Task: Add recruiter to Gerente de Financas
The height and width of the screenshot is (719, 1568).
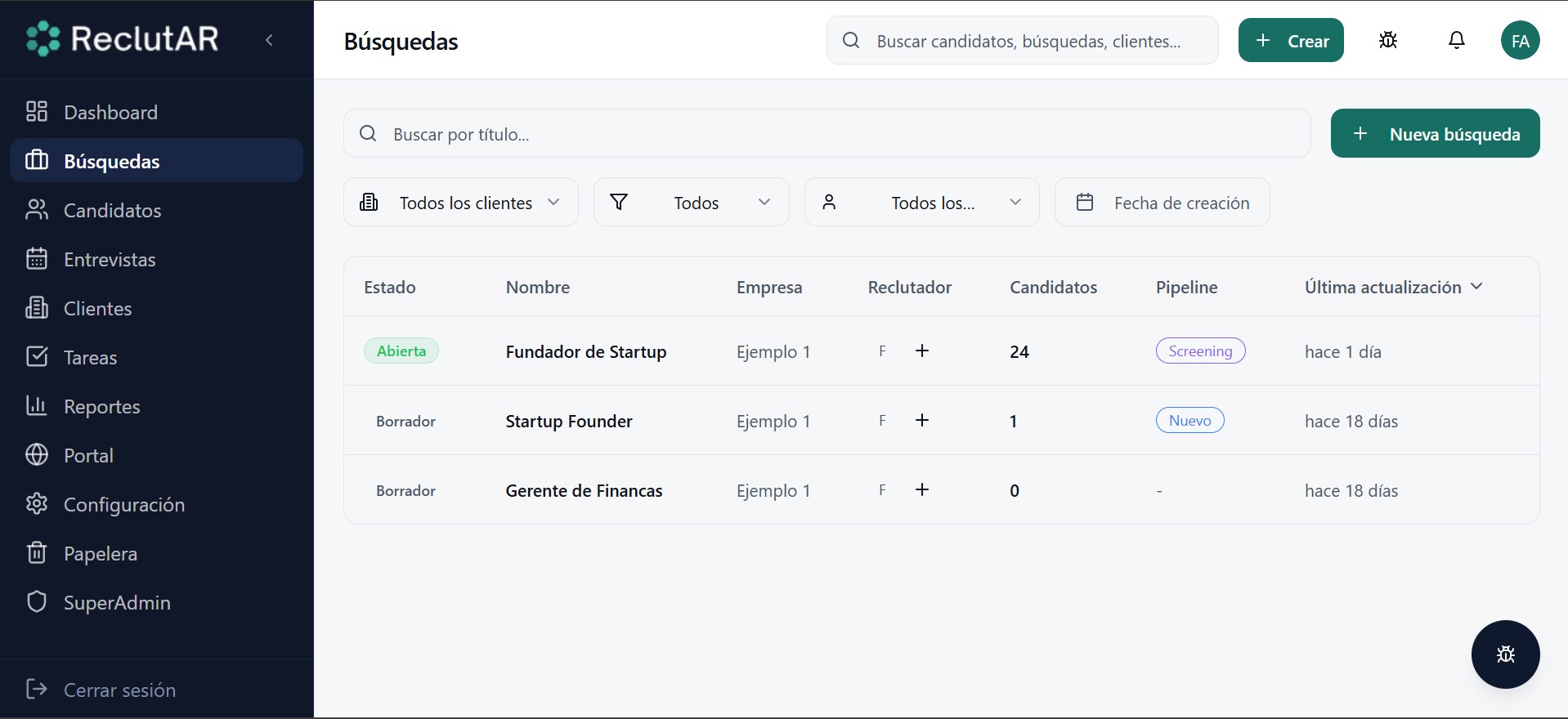Action: pyautogui.click(x=922, y=489)
